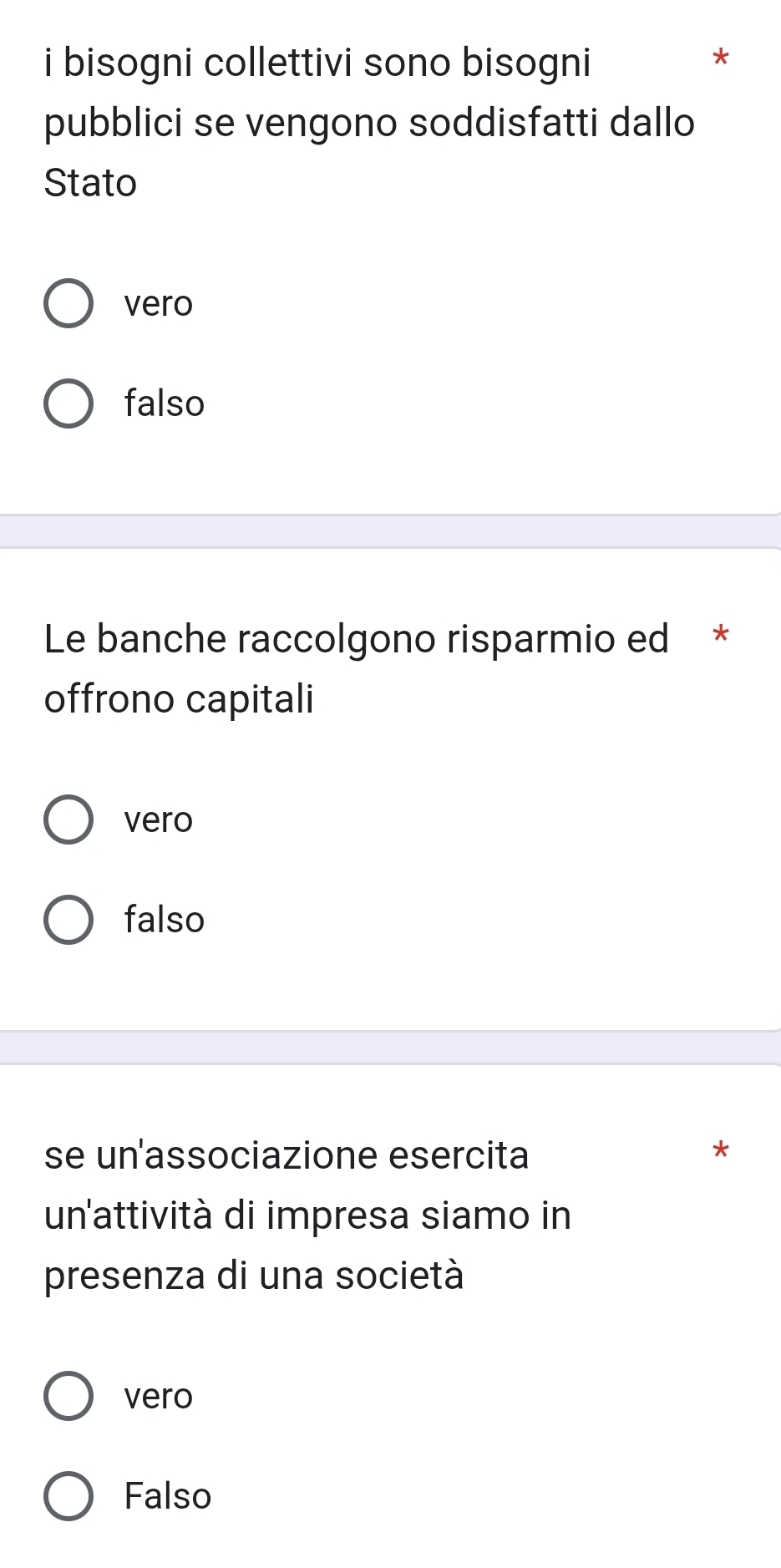
Task: Click the 'vero' label under banche question
Action: tap(159, 820)
